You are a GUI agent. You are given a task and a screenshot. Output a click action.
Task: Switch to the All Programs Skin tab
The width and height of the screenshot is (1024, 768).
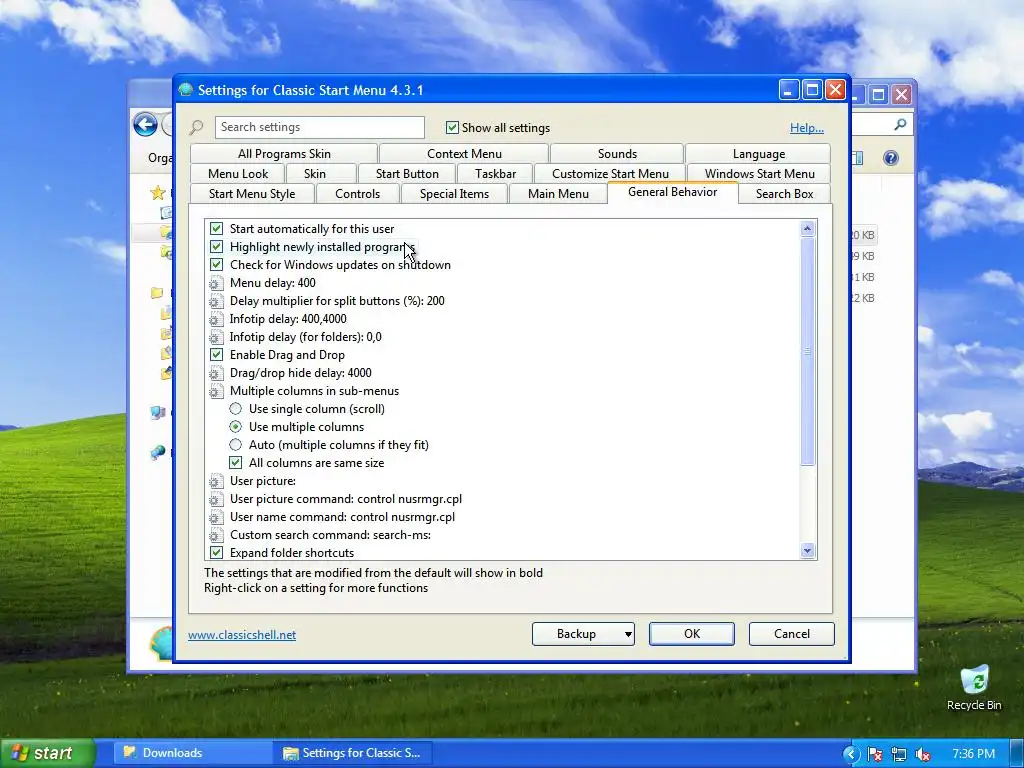pyautogui.click(x=284, y=153)
